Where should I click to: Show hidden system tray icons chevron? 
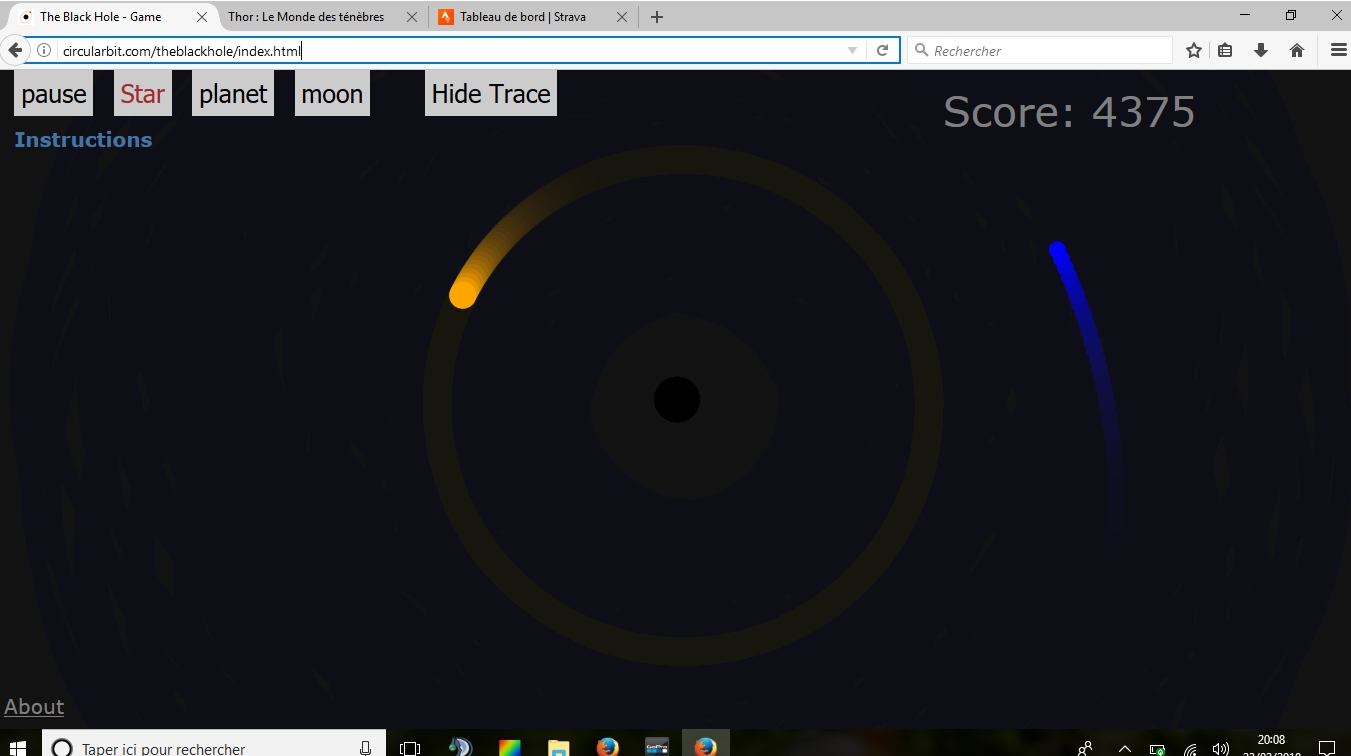click(x=1124, y=748)
